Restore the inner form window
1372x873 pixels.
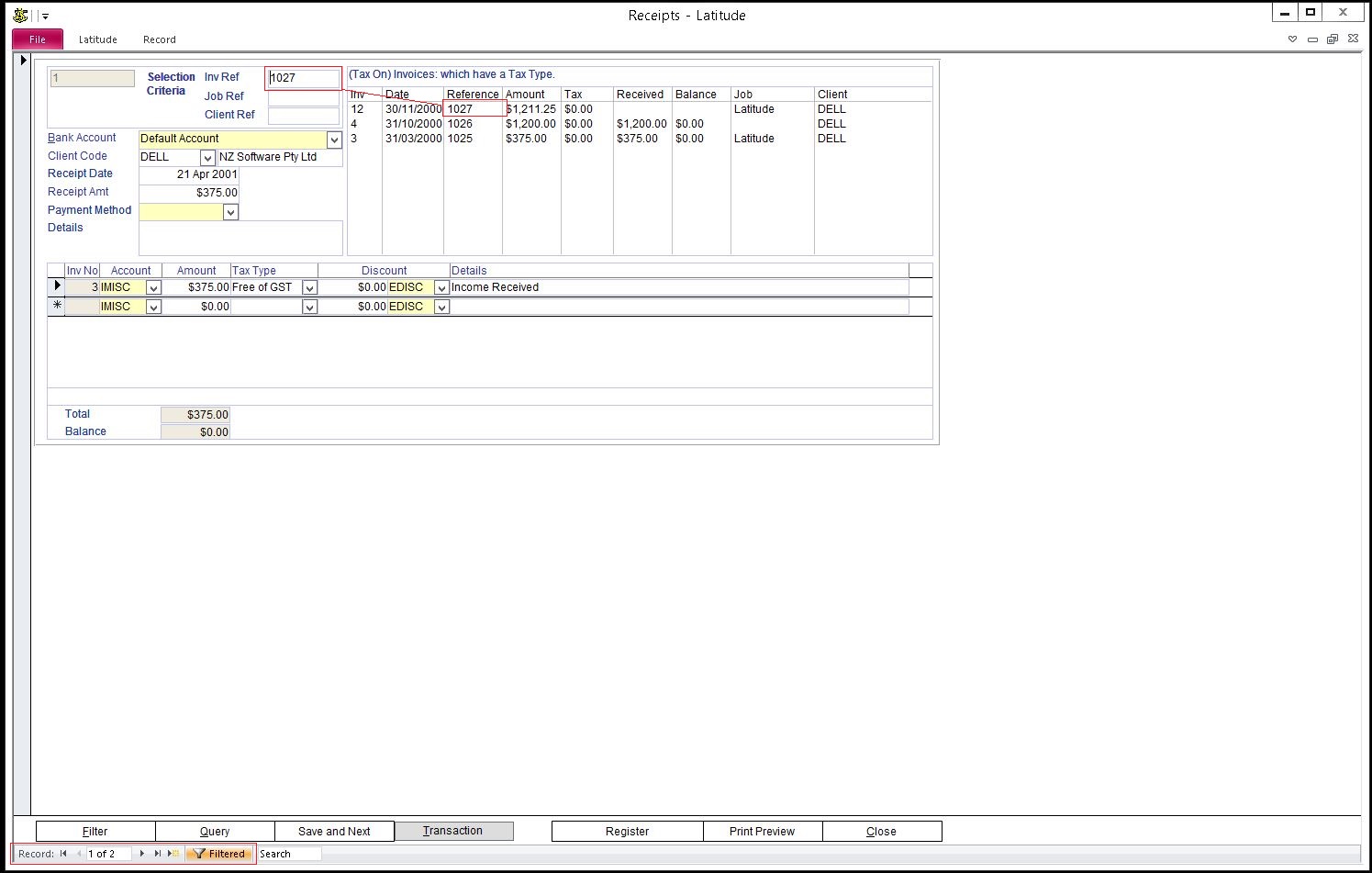click(x=1332, y=39)
